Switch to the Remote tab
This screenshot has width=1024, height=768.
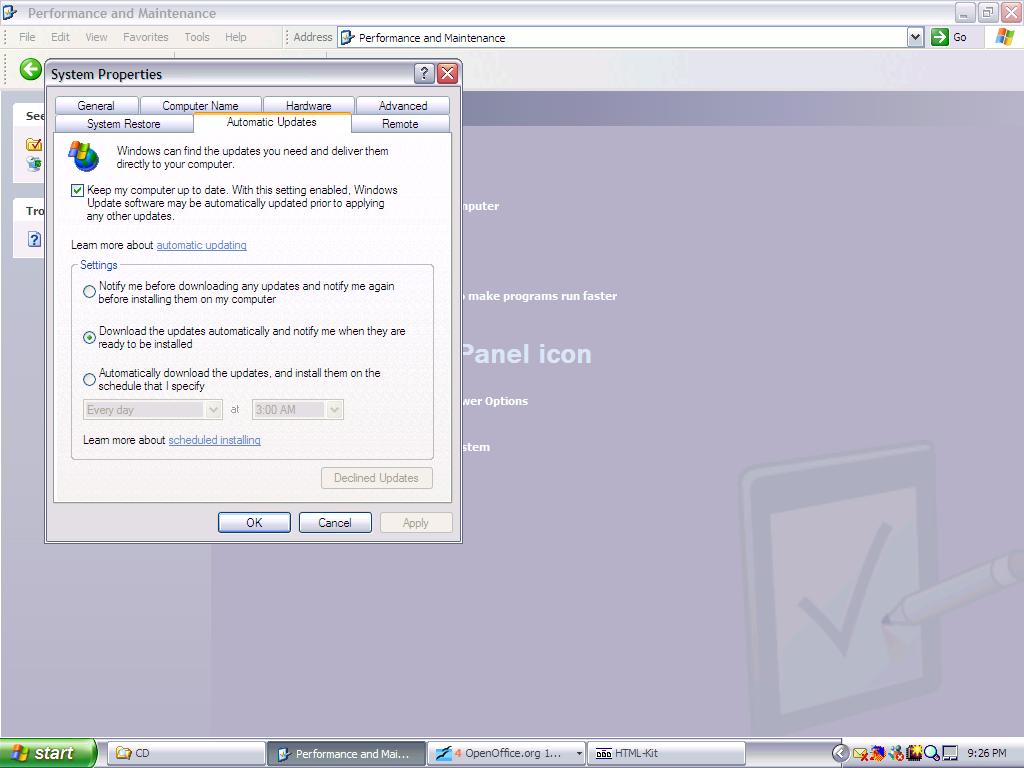coord(400,123)
